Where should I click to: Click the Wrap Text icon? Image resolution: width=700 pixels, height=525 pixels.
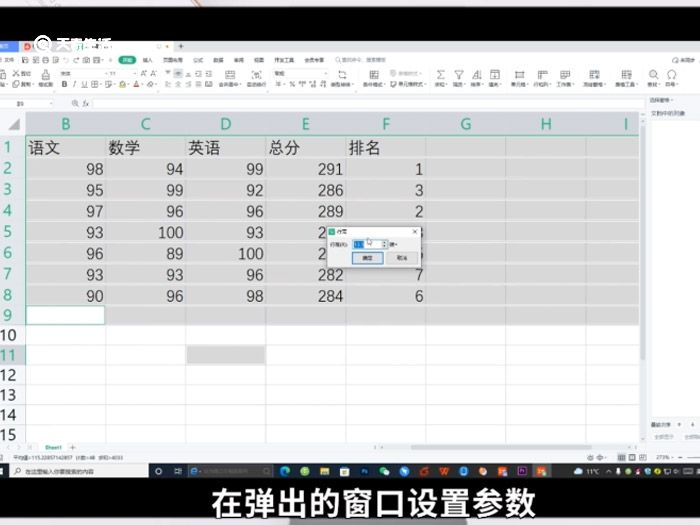(257, 75)
